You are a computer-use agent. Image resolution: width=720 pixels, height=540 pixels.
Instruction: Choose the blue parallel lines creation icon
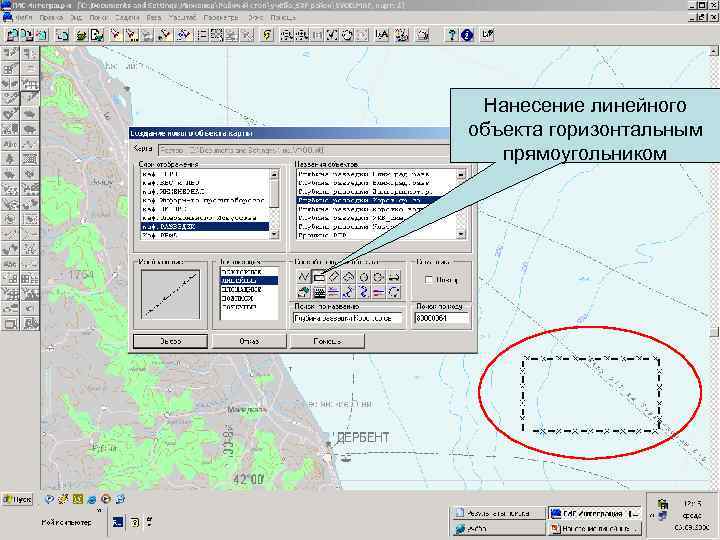click(334, 292)
